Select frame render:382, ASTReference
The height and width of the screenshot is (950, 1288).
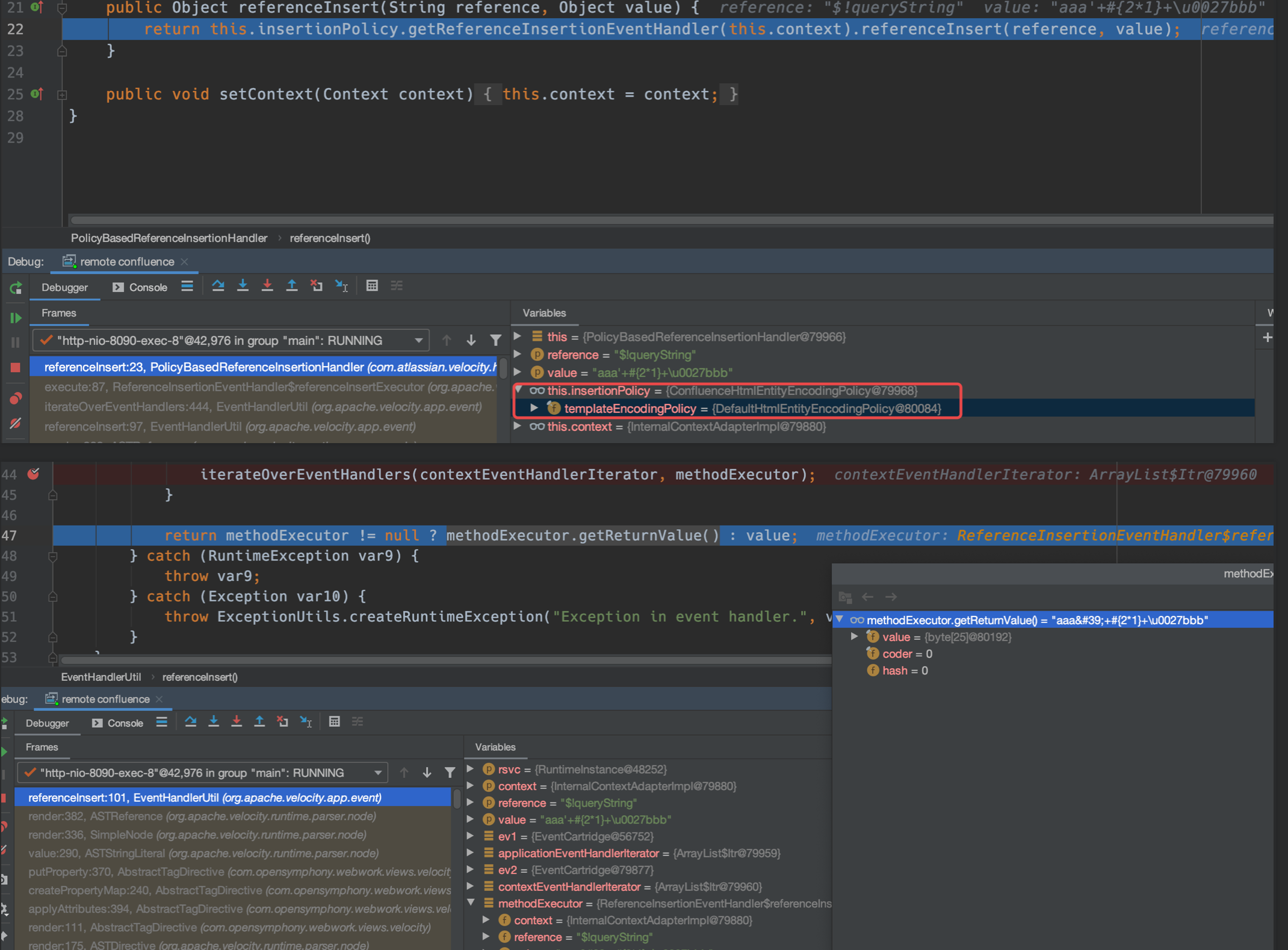click(x=232, y=816)
